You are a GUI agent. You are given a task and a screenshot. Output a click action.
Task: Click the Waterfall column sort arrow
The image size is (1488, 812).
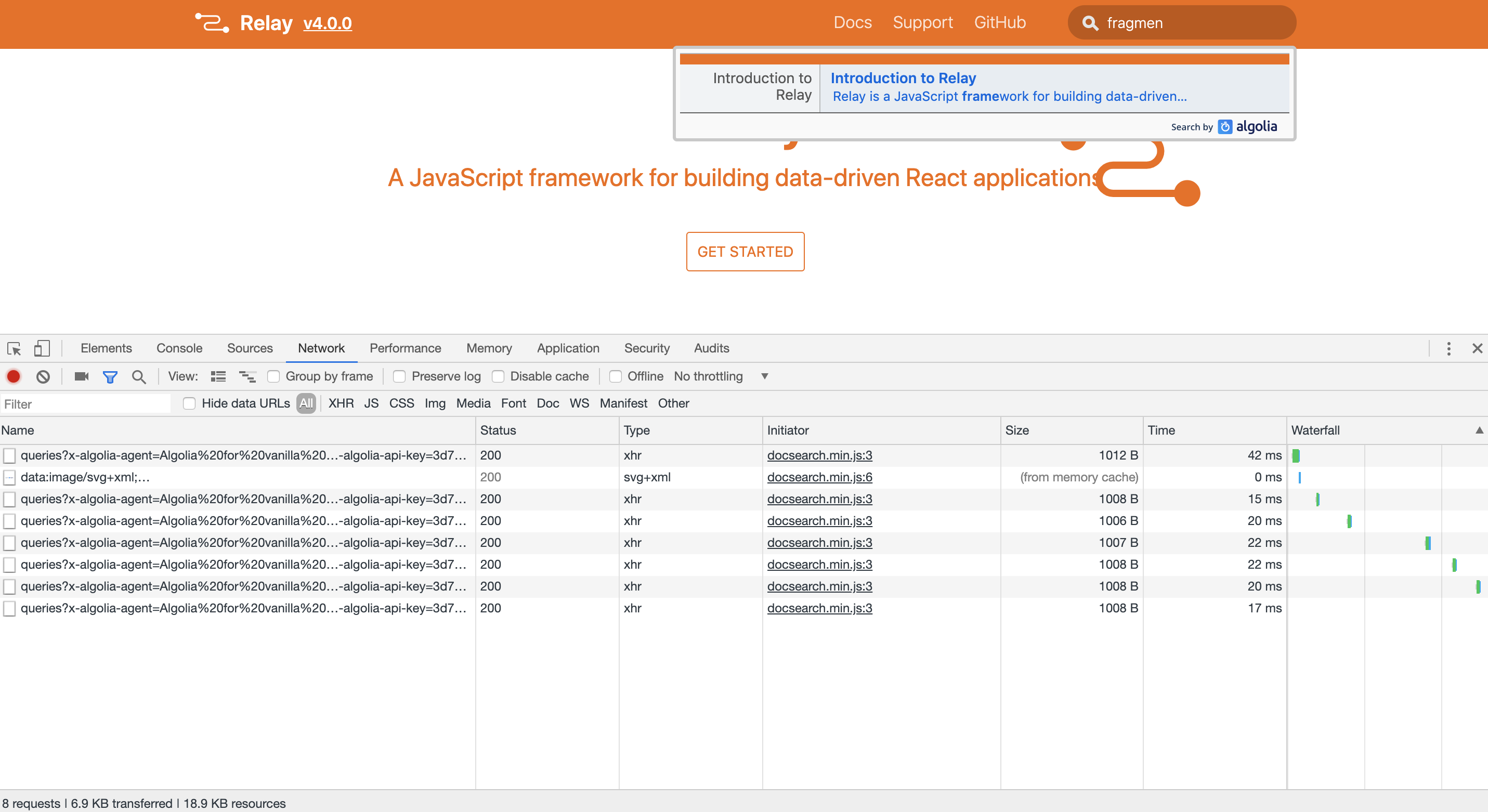[x=1479, y=430]
